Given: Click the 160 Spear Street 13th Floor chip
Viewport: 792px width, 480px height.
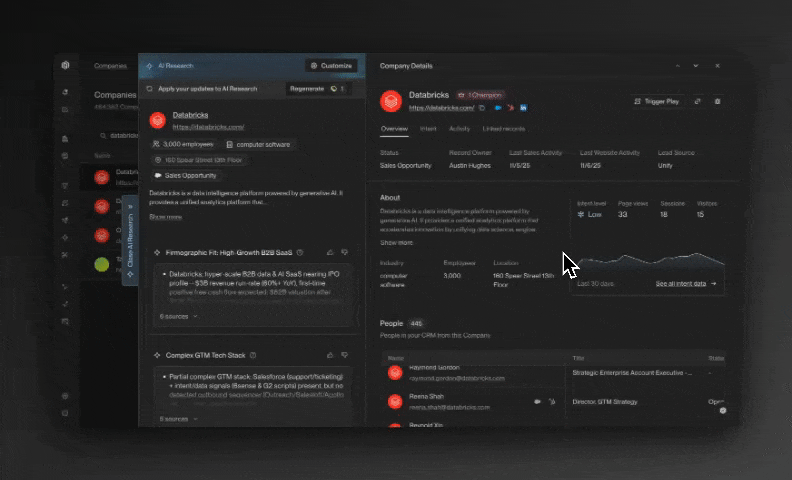Looking at the screenshot, I should click(198, 160).
